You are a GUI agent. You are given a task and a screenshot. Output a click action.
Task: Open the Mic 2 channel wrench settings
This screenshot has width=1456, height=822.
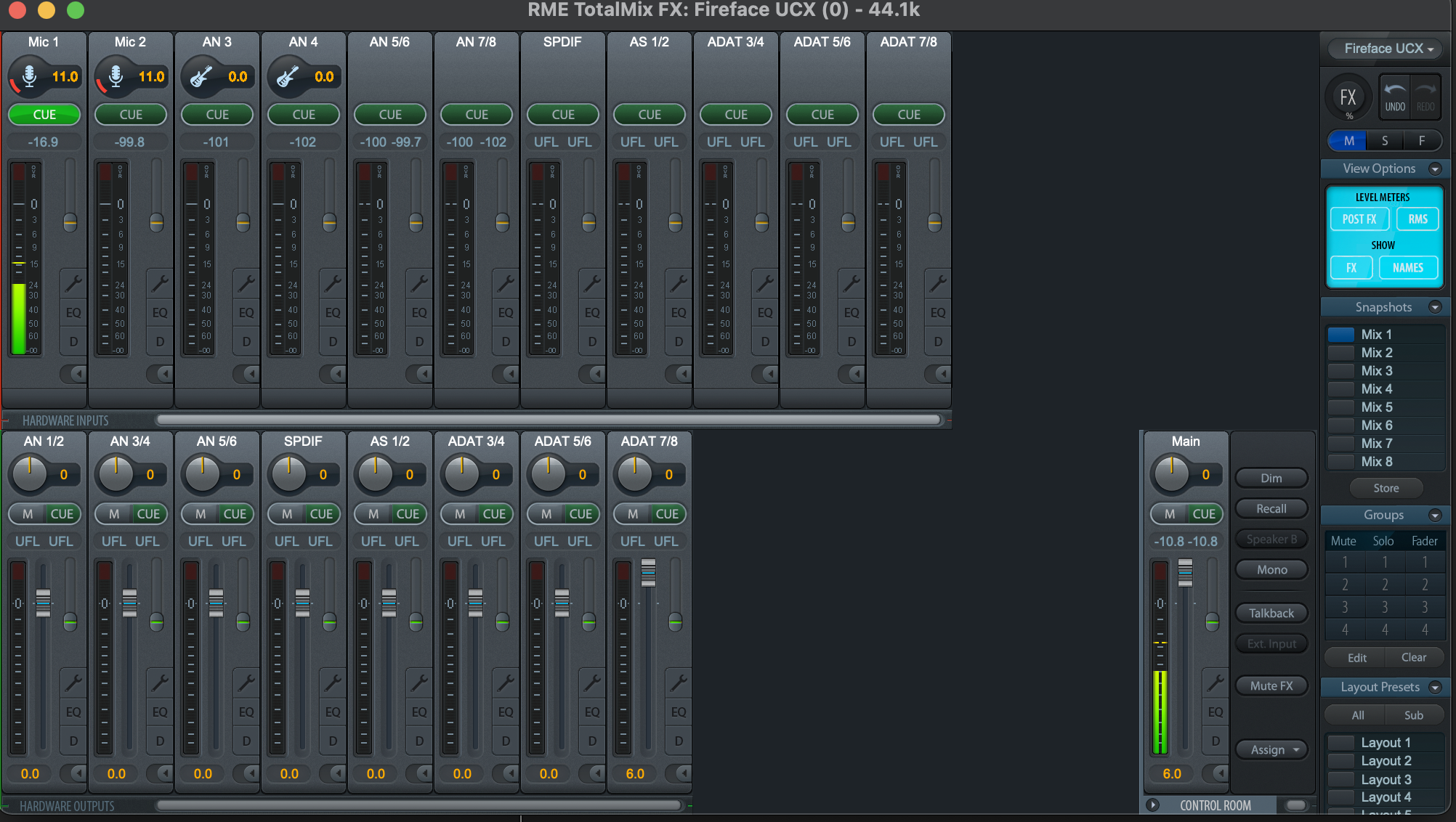pos(159,282)
